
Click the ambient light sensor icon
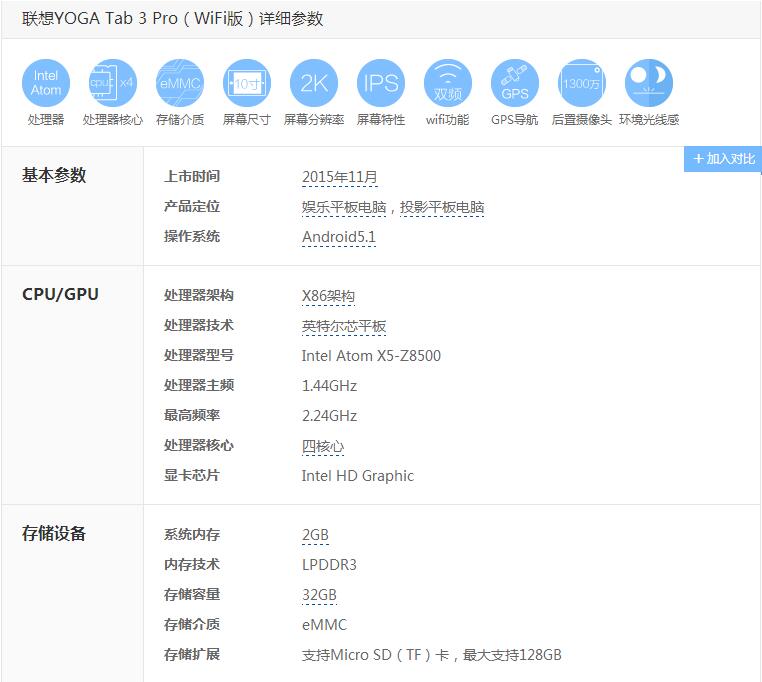(649, 83)
